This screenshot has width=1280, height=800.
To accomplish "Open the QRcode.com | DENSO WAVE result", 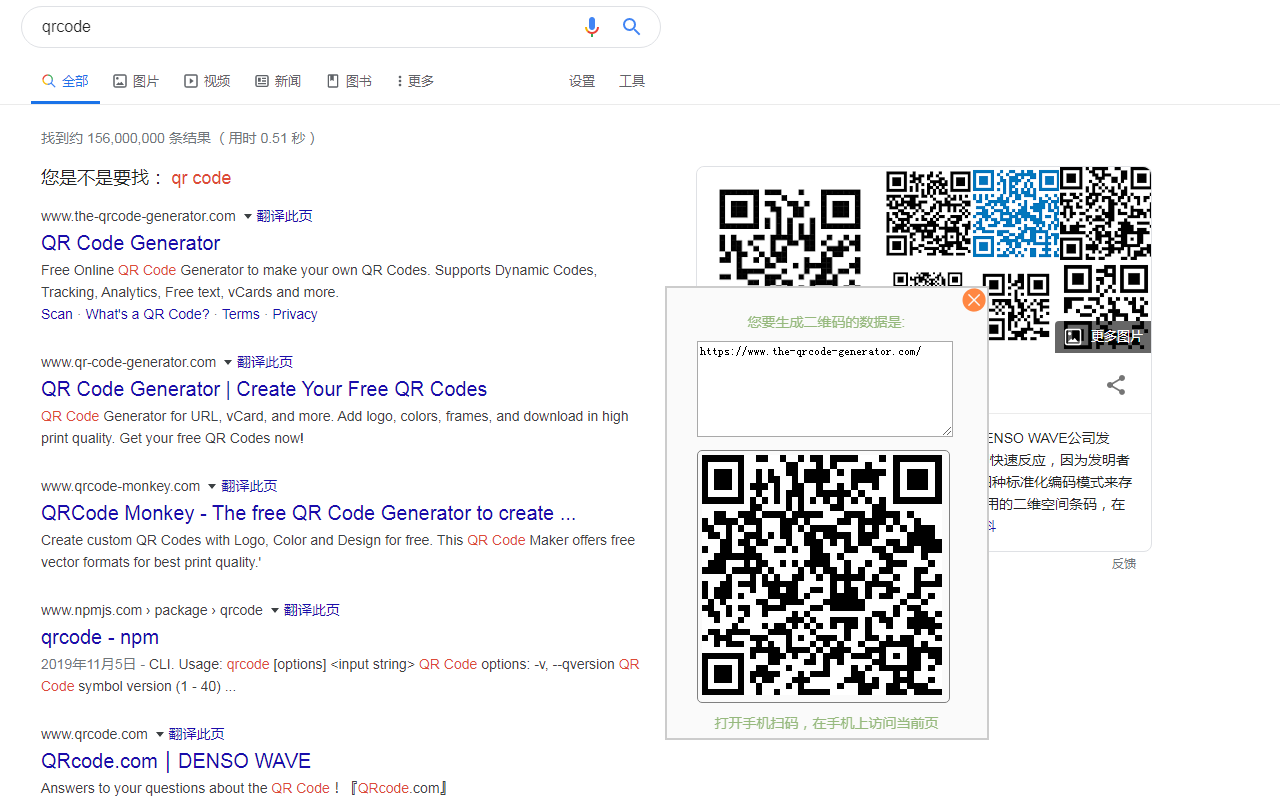I will click(x=176, y=761).
